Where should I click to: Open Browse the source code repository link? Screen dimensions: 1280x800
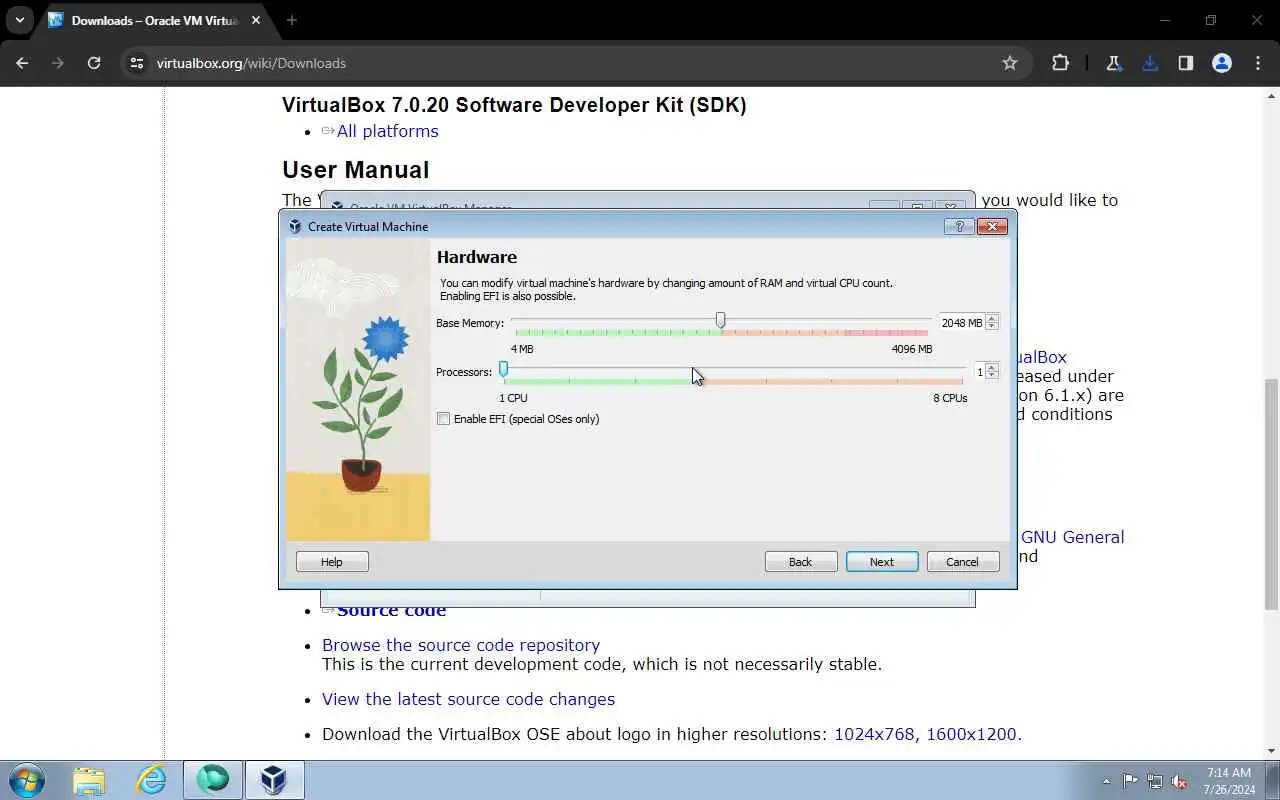[x=461, y=645]
